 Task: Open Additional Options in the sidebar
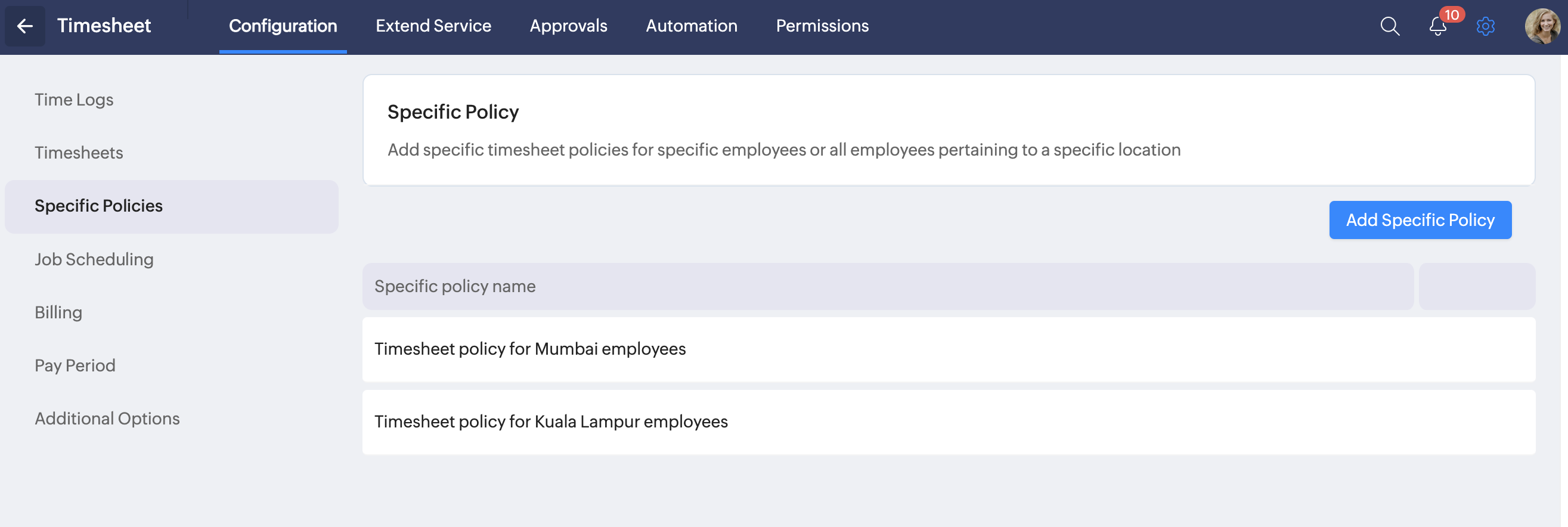pyautogui.click(x=107, y=418)
